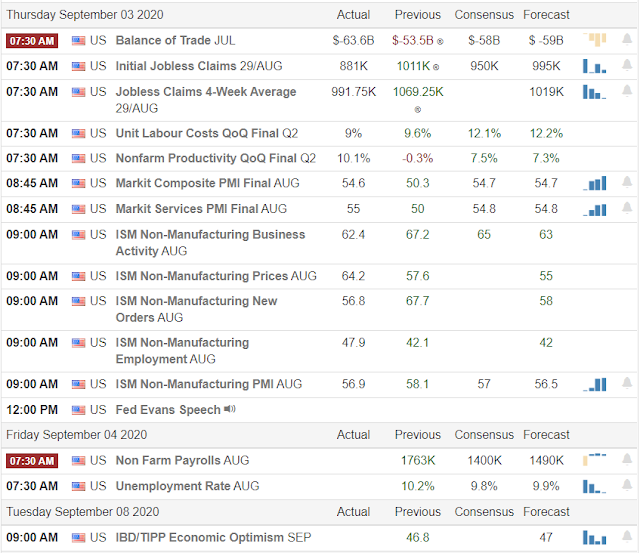Open mini chart for Markit Services PMI Final
The width and height of the screenshot is (640, 553).
pos(595,209)
